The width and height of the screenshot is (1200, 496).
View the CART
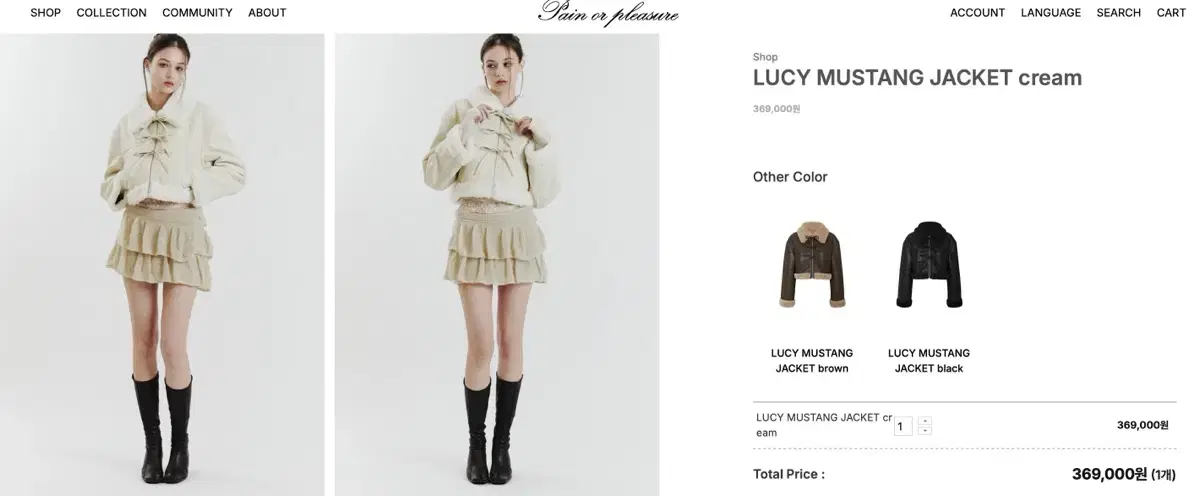click(1171, 13)
